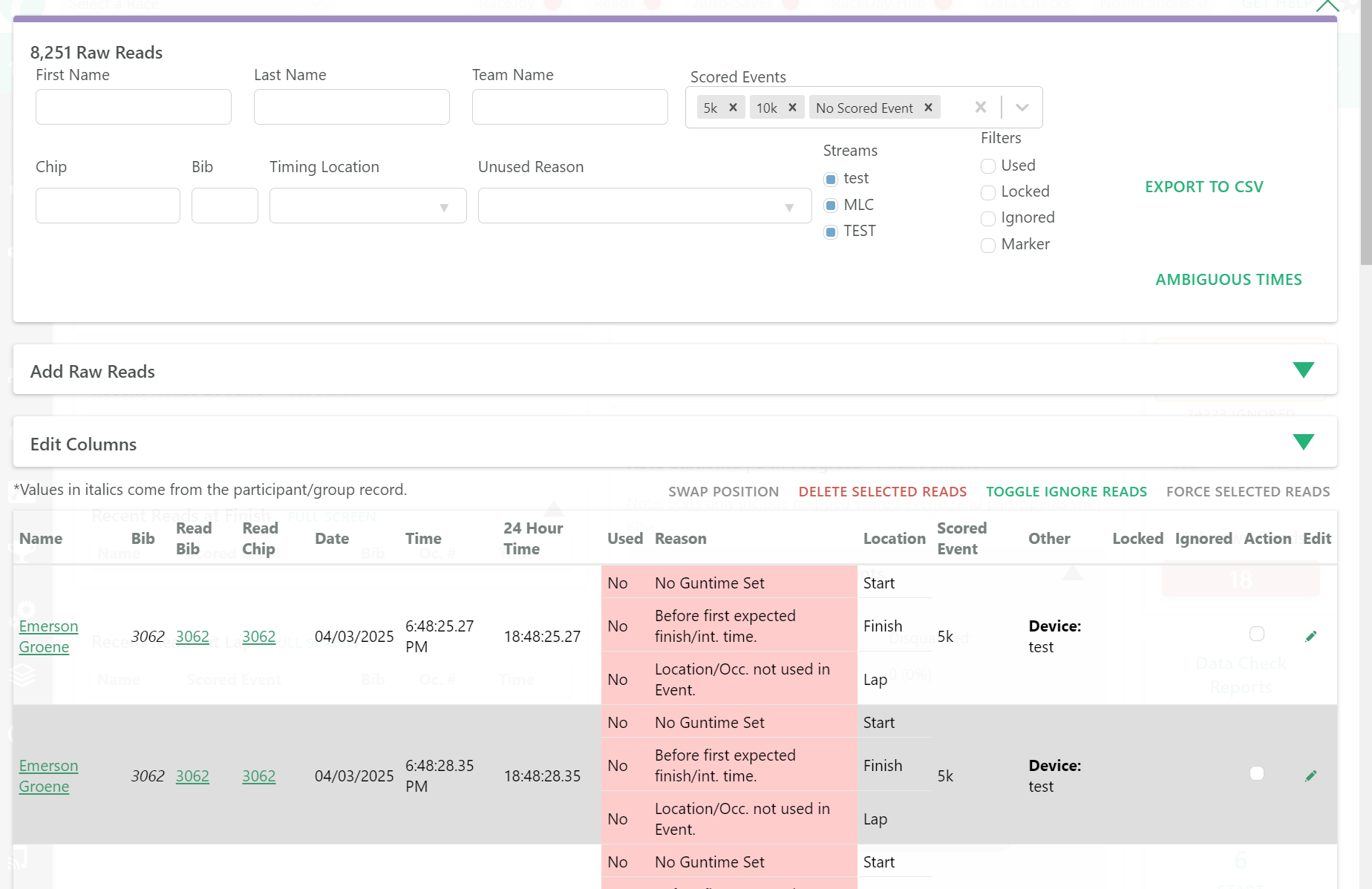Focus the Chip input field

[108, 206]
